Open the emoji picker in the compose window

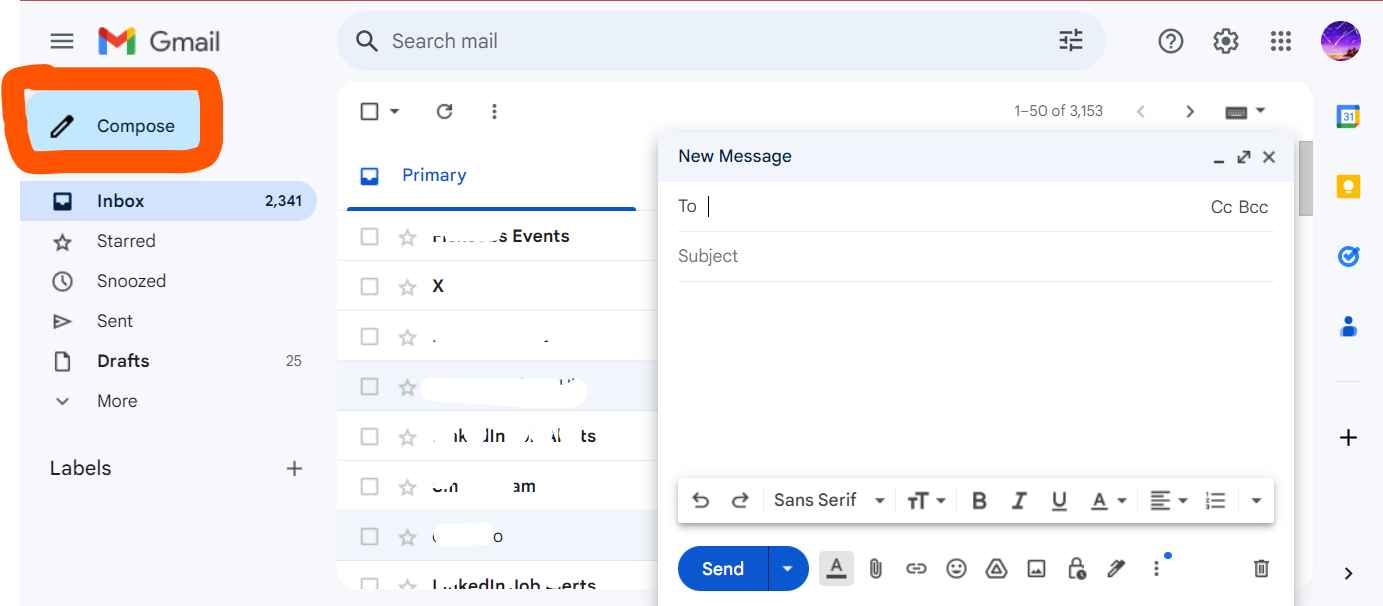click(x=956, y=568)
